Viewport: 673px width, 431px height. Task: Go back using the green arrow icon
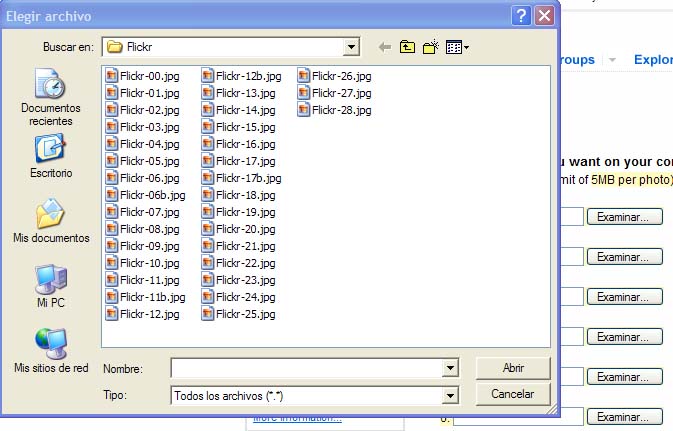(x=385, y=47)
